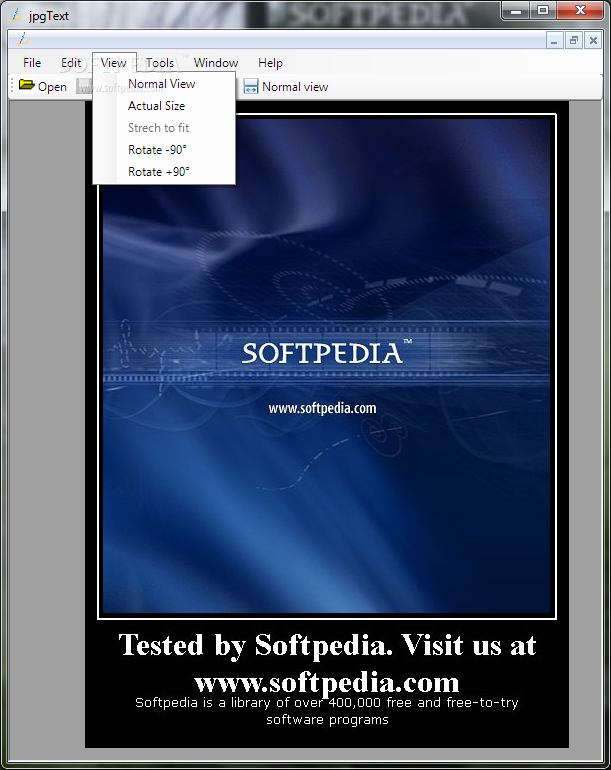Image resolution: width=611 pixels, height=770 pixels.
Task: Minimize the jpgText main window
Action: click(516, 10)
